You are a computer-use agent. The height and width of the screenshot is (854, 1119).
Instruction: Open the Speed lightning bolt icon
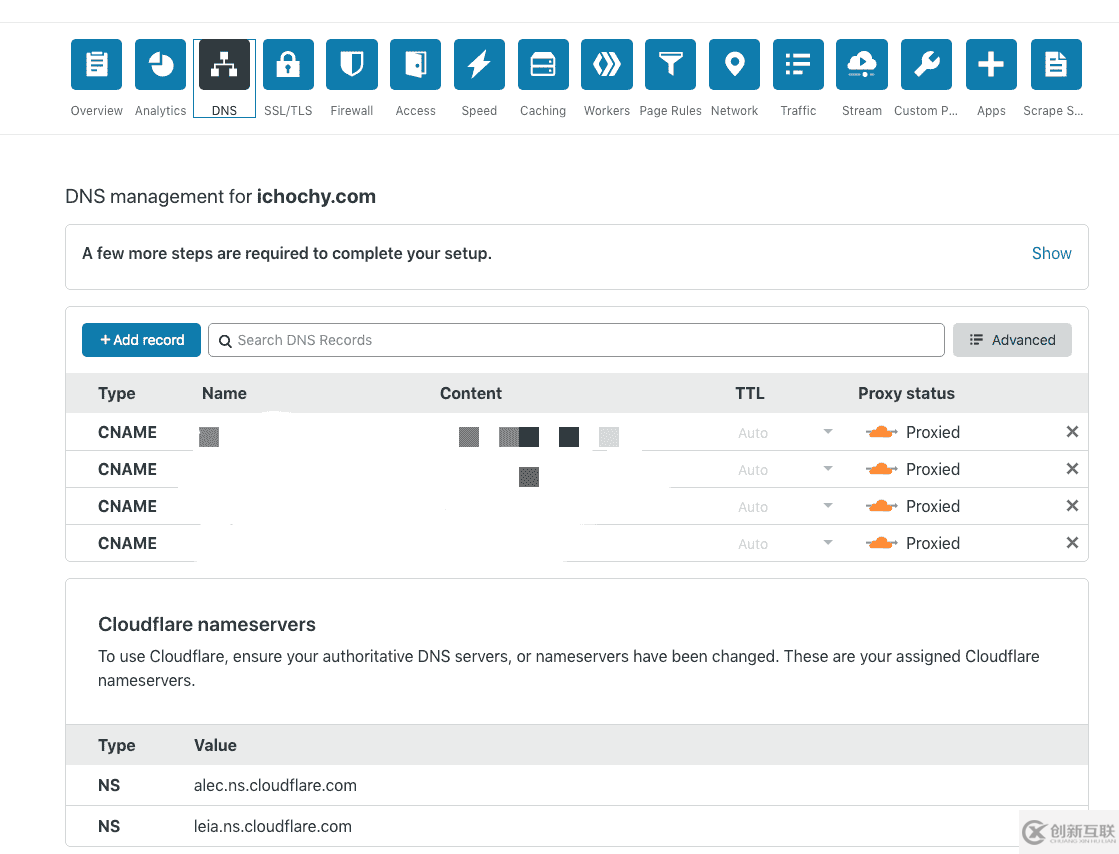pyautogui.click(x=479, y=65)
